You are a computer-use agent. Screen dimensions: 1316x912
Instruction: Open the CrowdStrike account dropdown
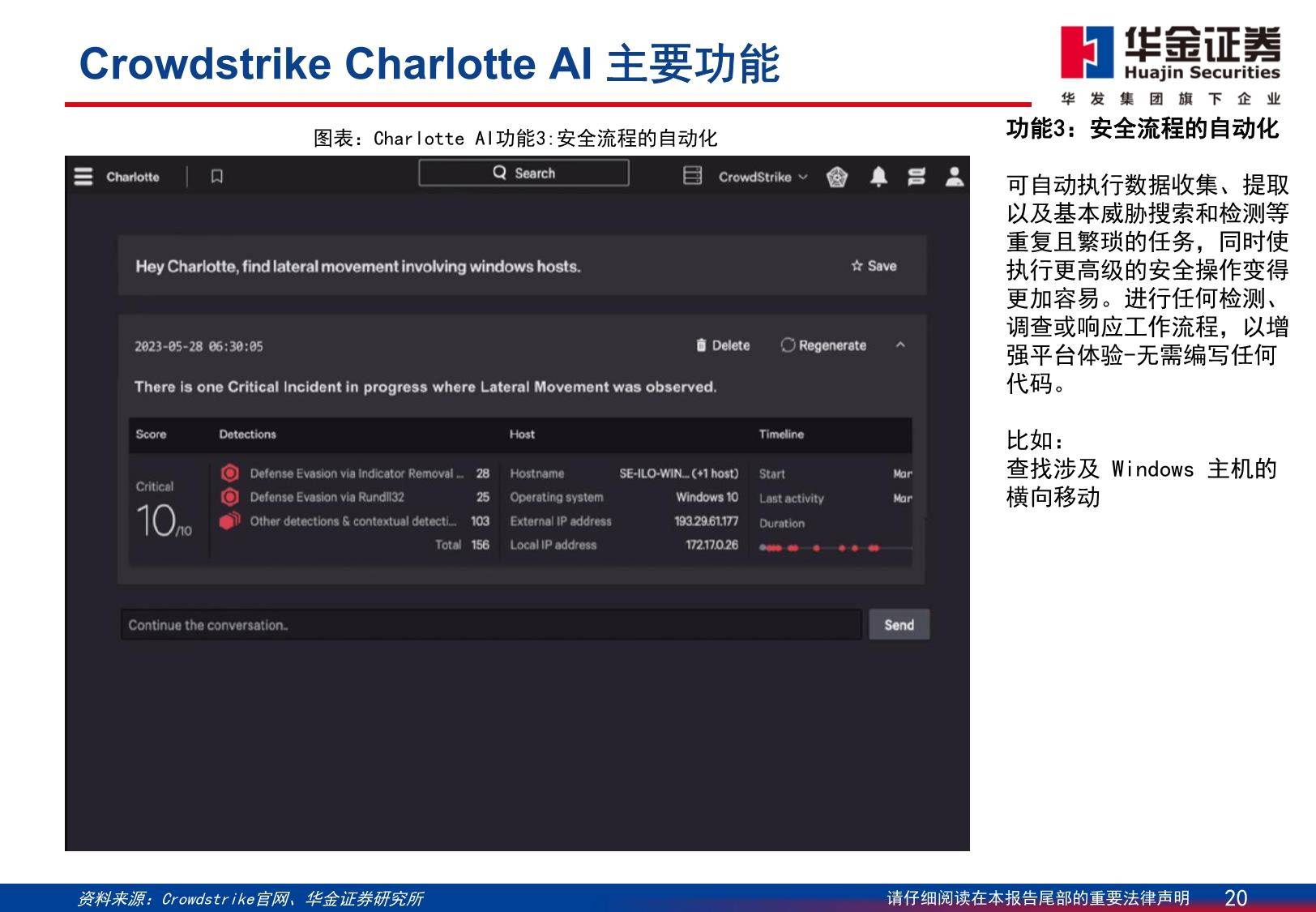tap(763, 177)
